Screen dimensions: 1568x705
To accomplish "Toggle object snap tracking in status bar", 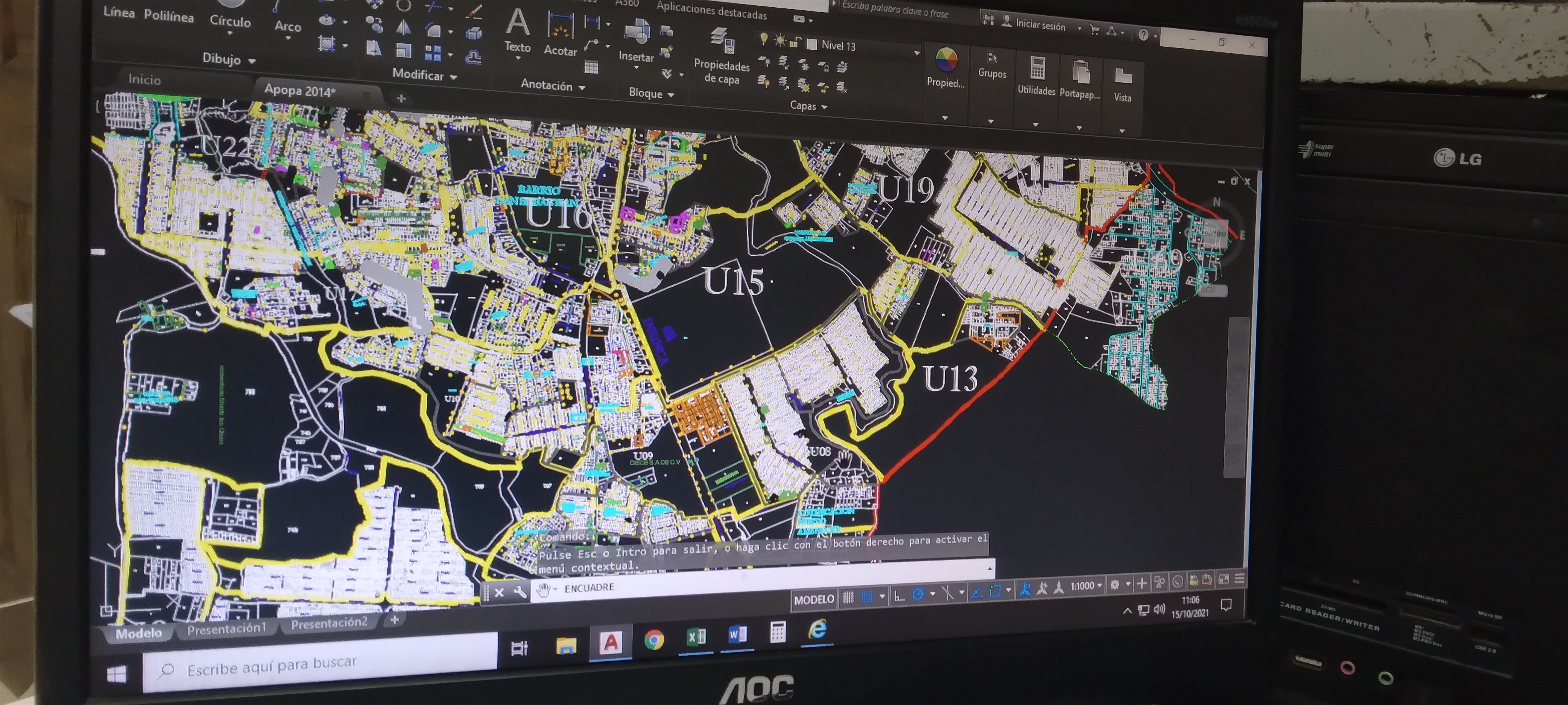I will pos(976,592).
